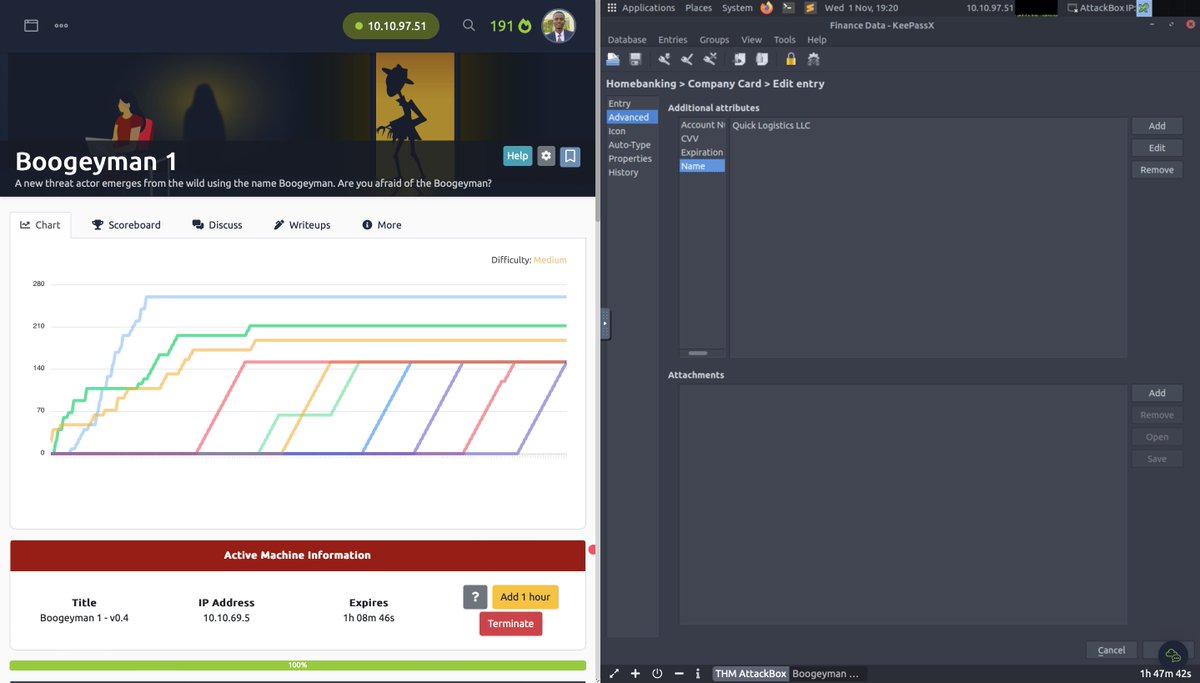Select the Expiration attribute
This screenshot has width=1200, height=683.
click(x=703, y=153)
